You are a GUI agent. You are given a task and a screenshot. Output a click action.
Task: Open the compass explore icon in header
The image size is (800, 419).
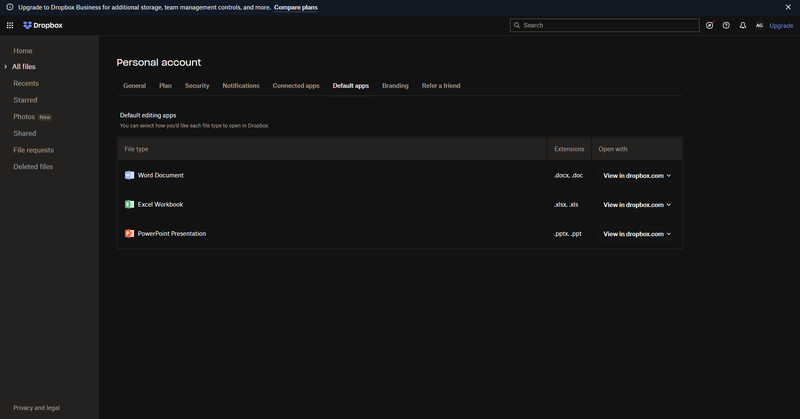[710, 25]
